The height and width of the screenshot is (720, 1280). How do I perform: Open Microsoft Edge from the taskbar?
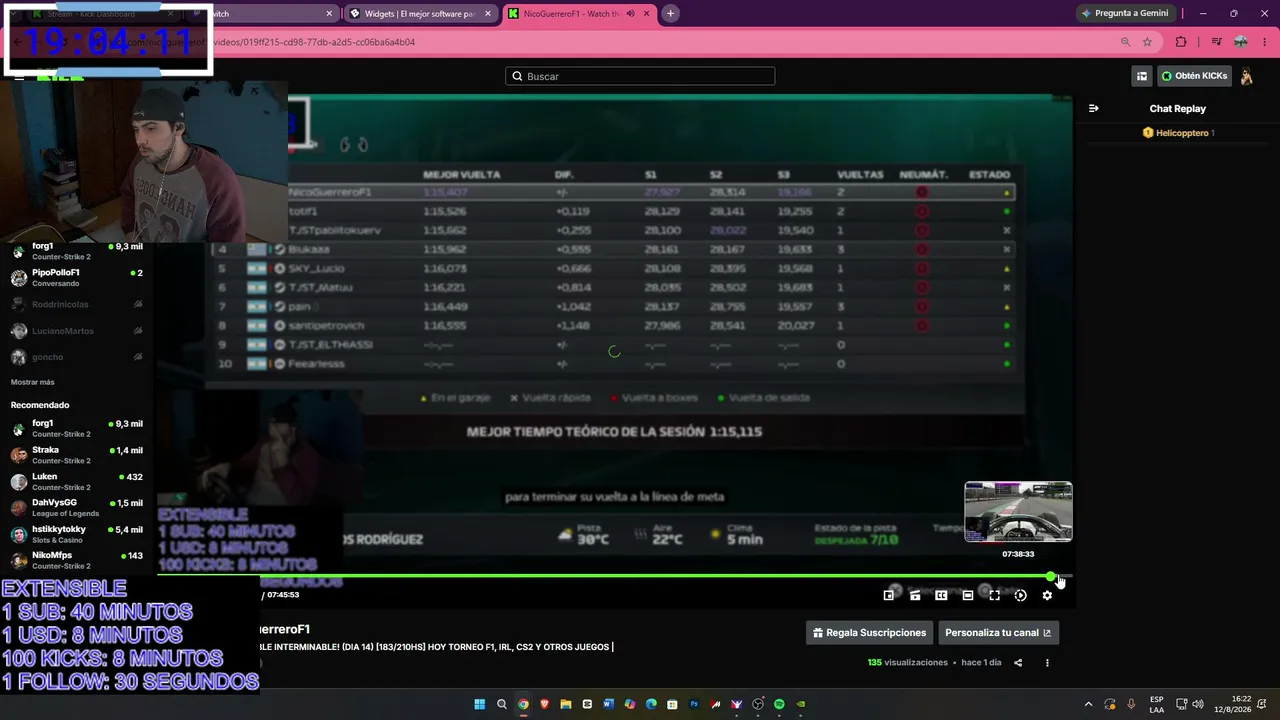click(x=651, y=704)
